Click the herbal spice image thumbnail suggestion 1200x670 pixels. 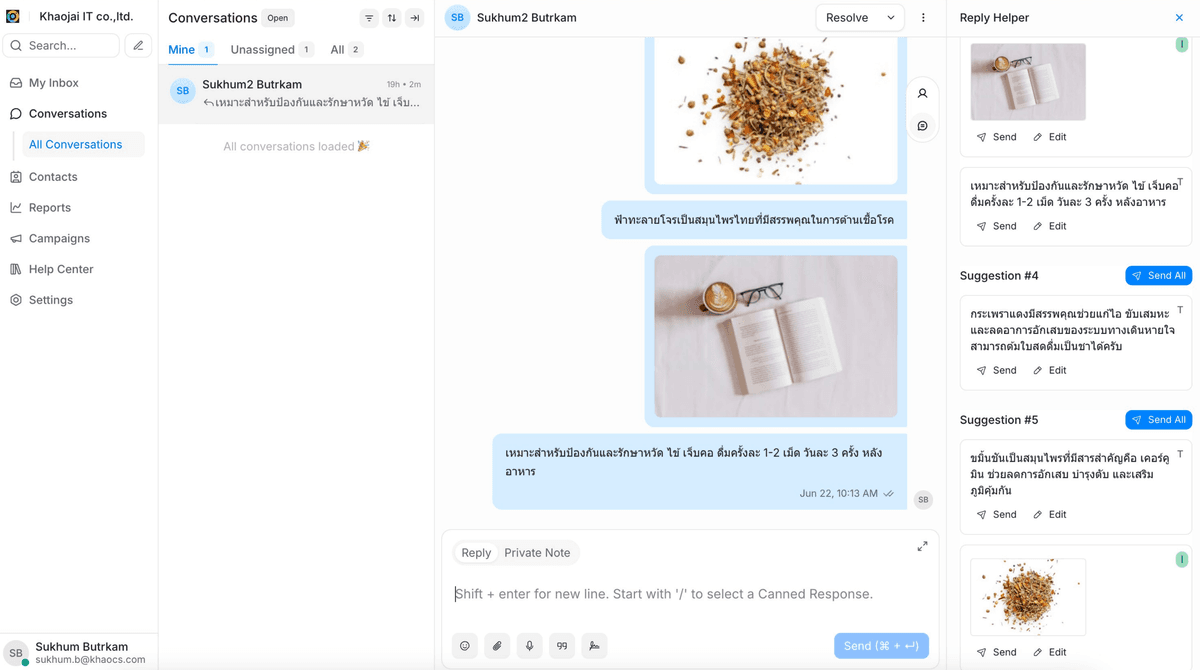(x=1027, y=597)
